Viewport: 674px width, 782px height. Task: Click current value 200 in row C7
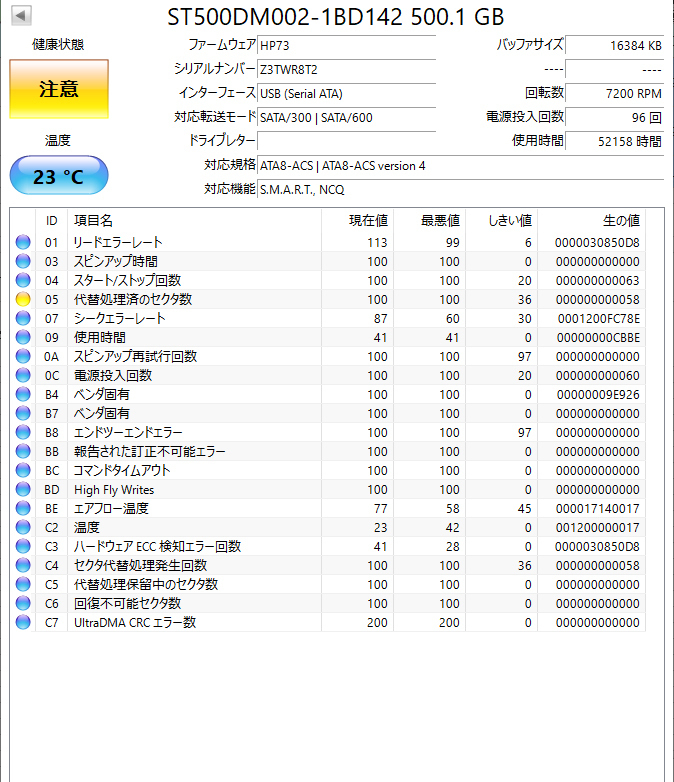pyautogui.click(x=377, y=622)
